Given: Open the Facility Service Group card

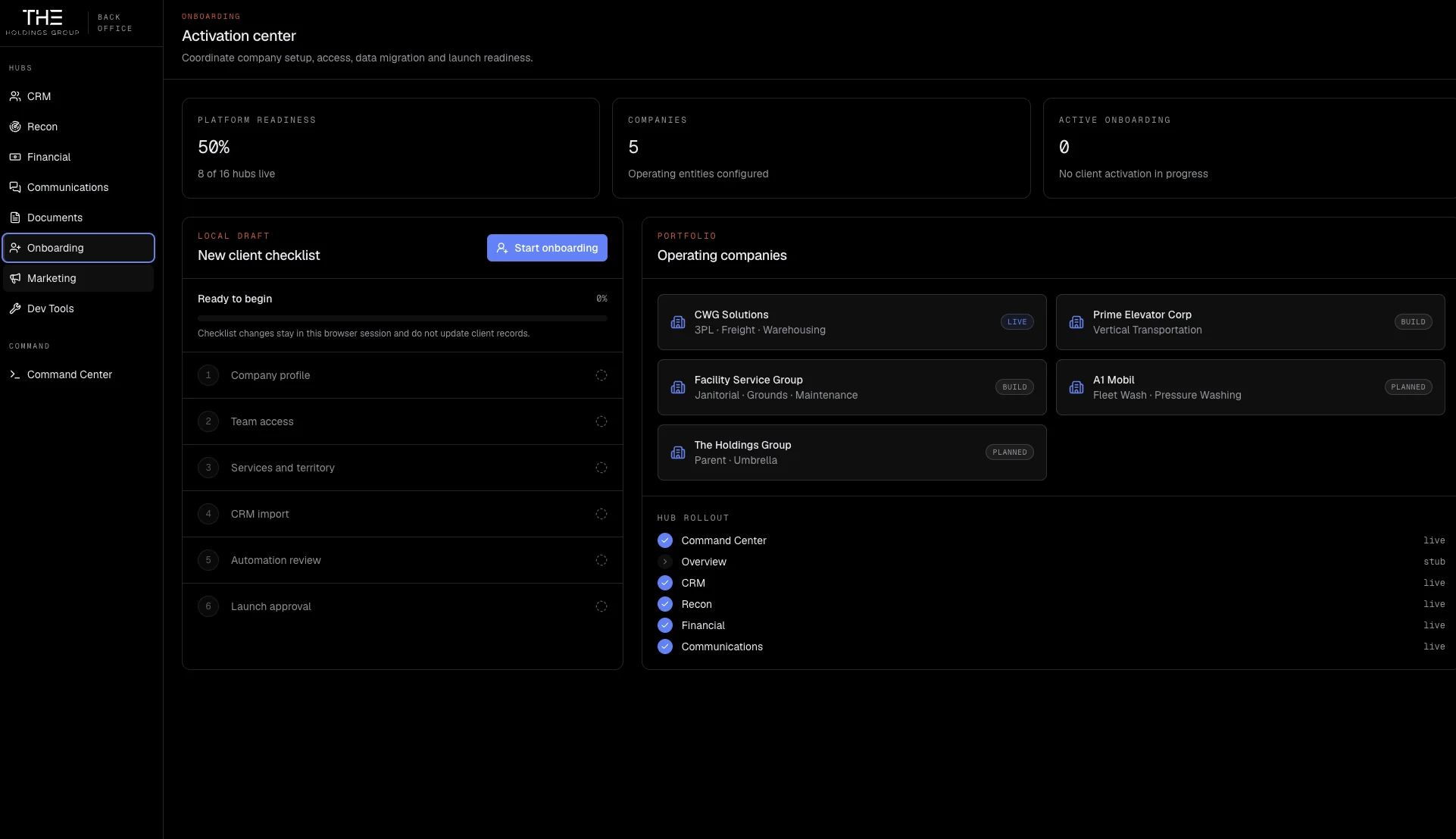Looking at the screenshot, I should point(851,387).
